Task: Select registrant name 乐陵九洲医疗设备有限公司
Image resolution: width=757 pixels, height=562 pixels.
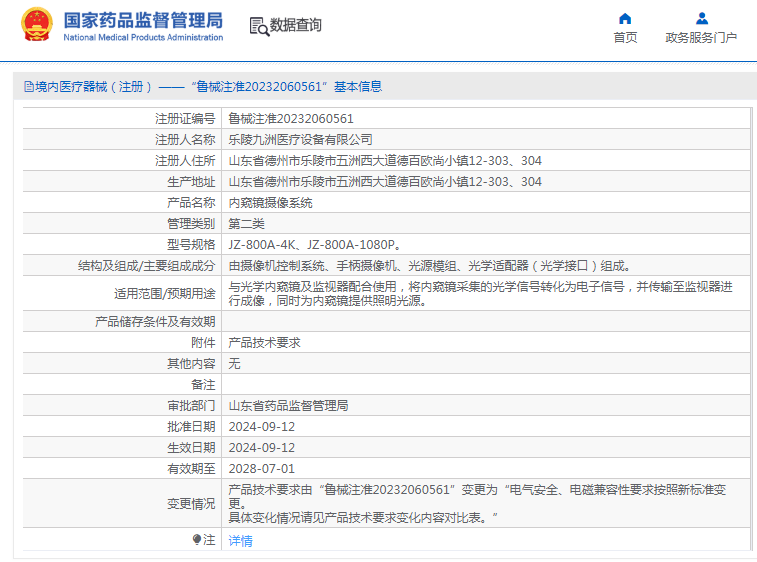Action: 300,140
